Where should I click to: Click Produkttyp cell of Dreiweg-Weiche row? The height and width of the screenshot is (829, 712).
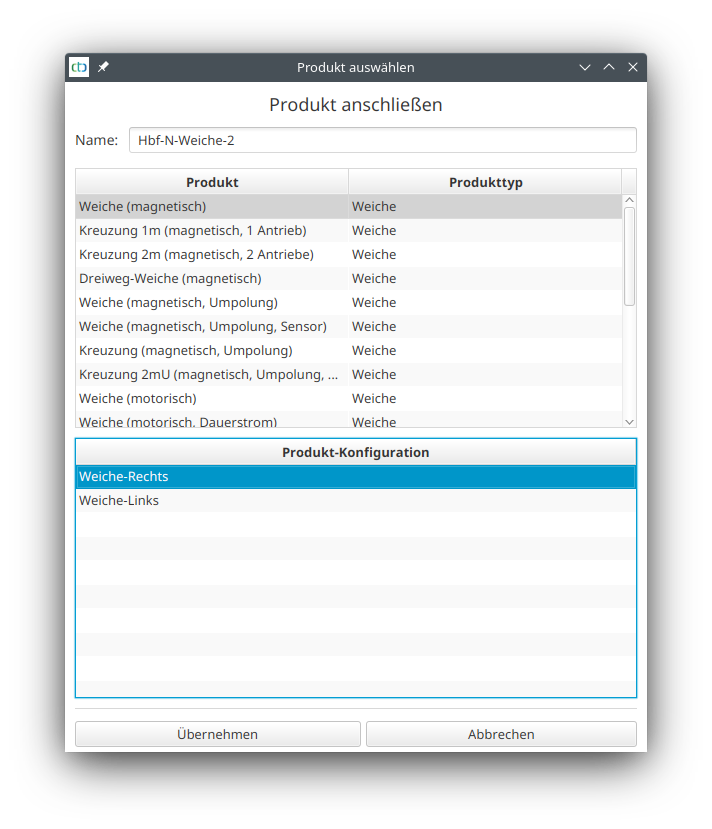[485, 279]
